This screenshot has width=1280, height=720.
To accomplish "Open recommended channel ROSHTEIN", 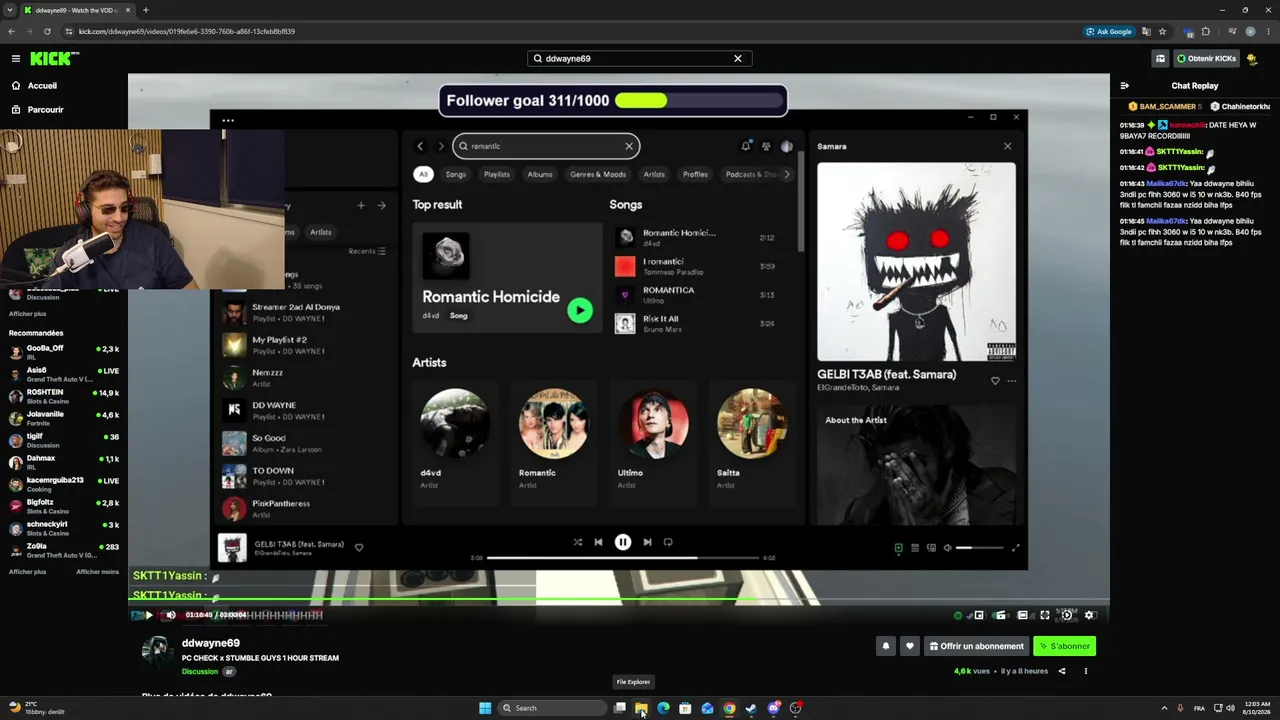I will click(x=64, y=395).
